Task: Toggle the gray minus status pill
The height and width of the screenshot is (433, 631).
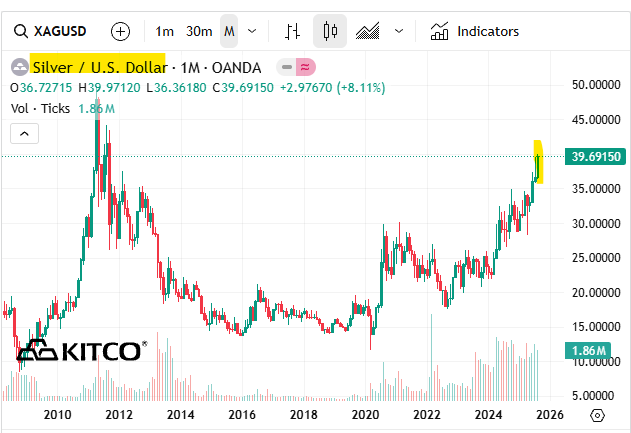Action: (287, 68)
